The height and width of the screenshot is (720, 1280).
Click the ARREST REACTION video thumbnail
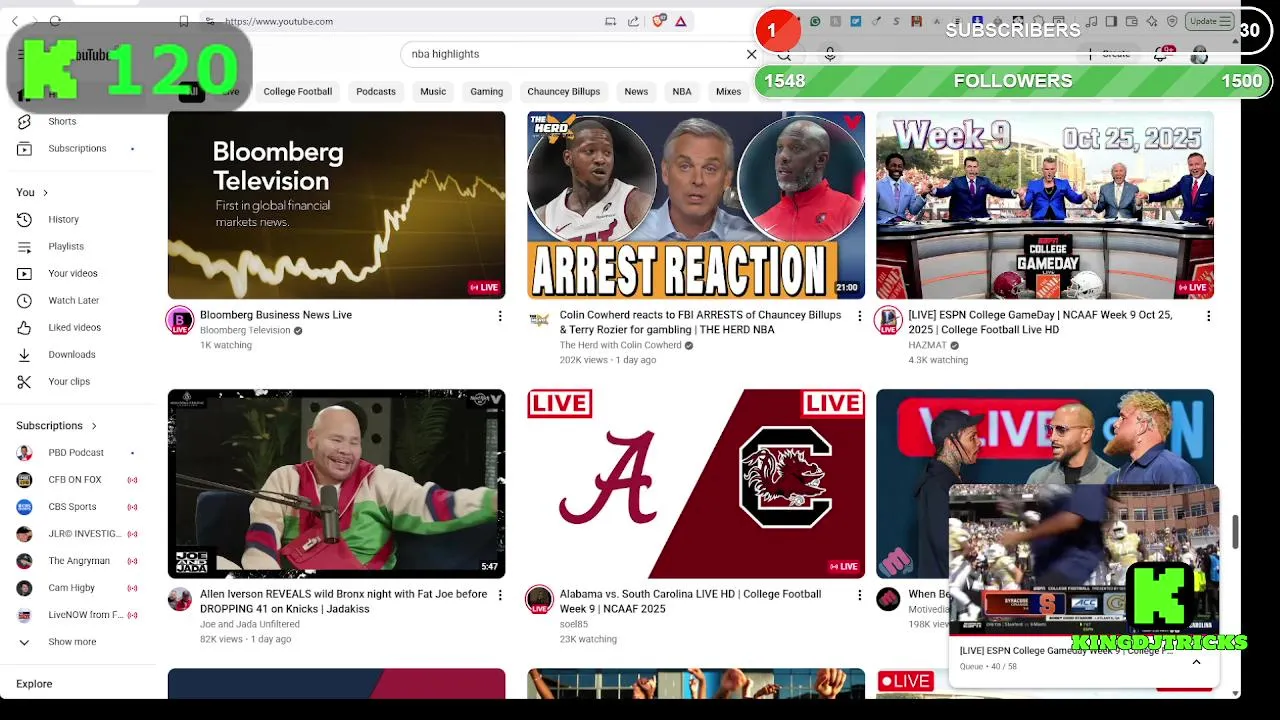[696, 205]
